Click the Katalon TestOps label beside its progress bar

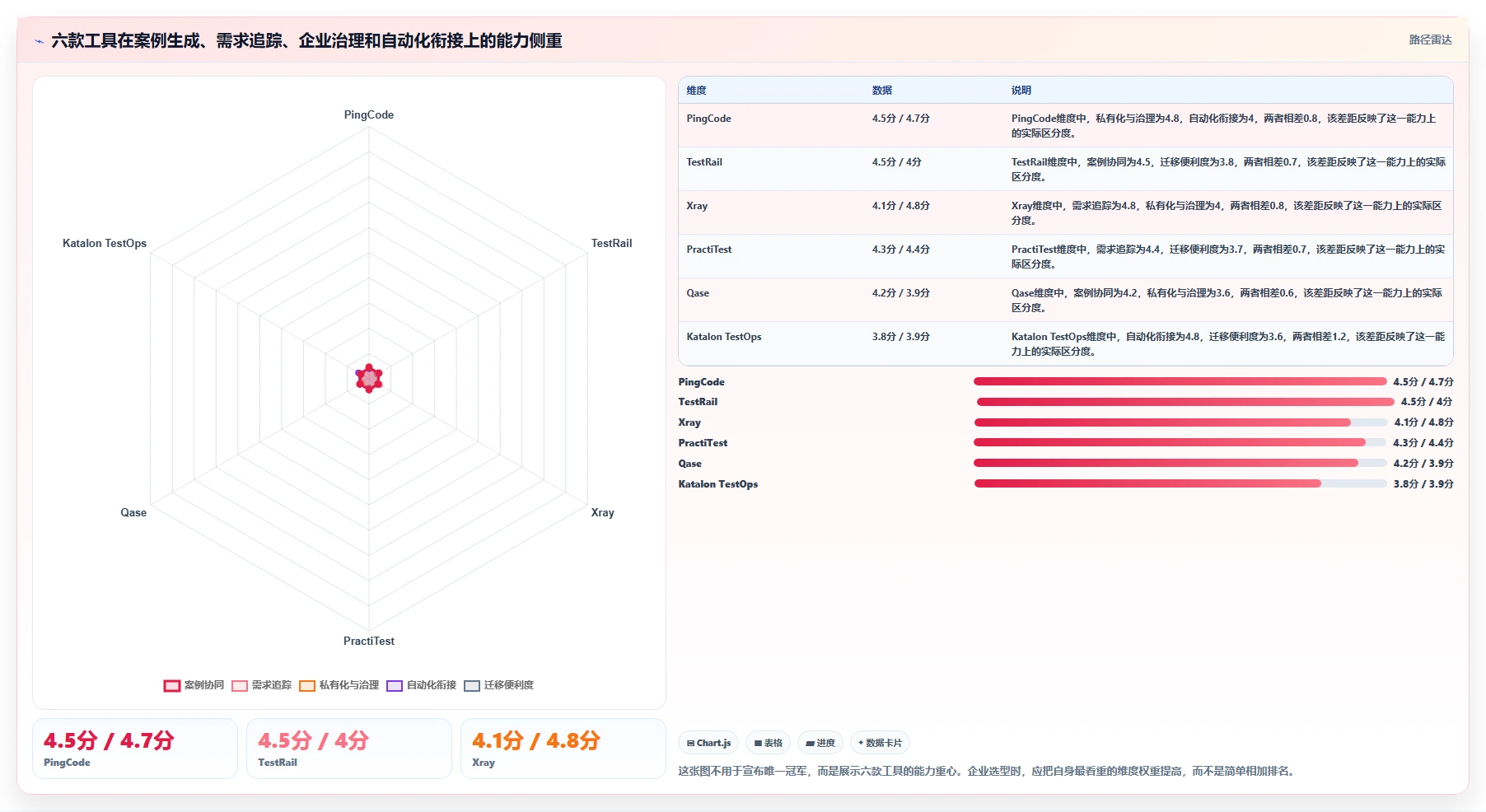(x=718, y=484)
